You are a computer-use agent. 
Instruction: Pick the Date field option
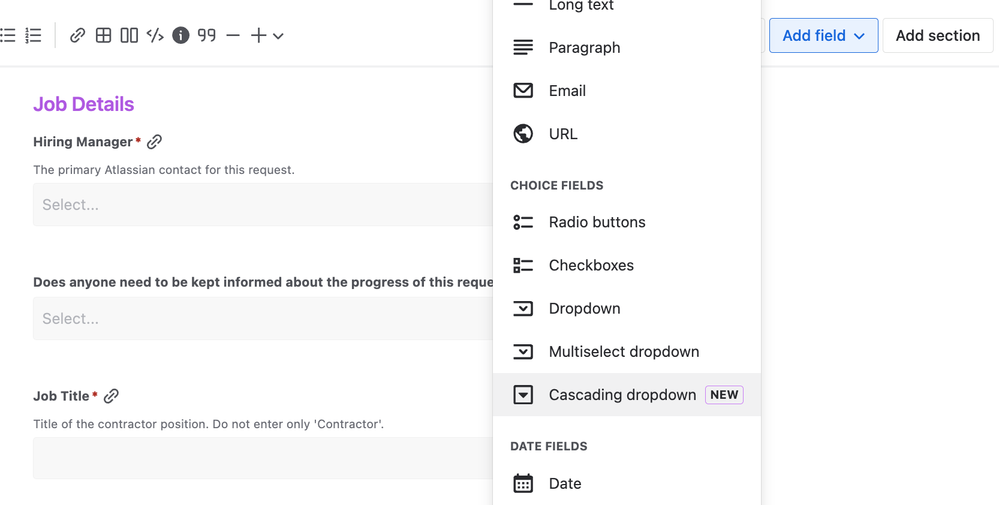[564, 483]
